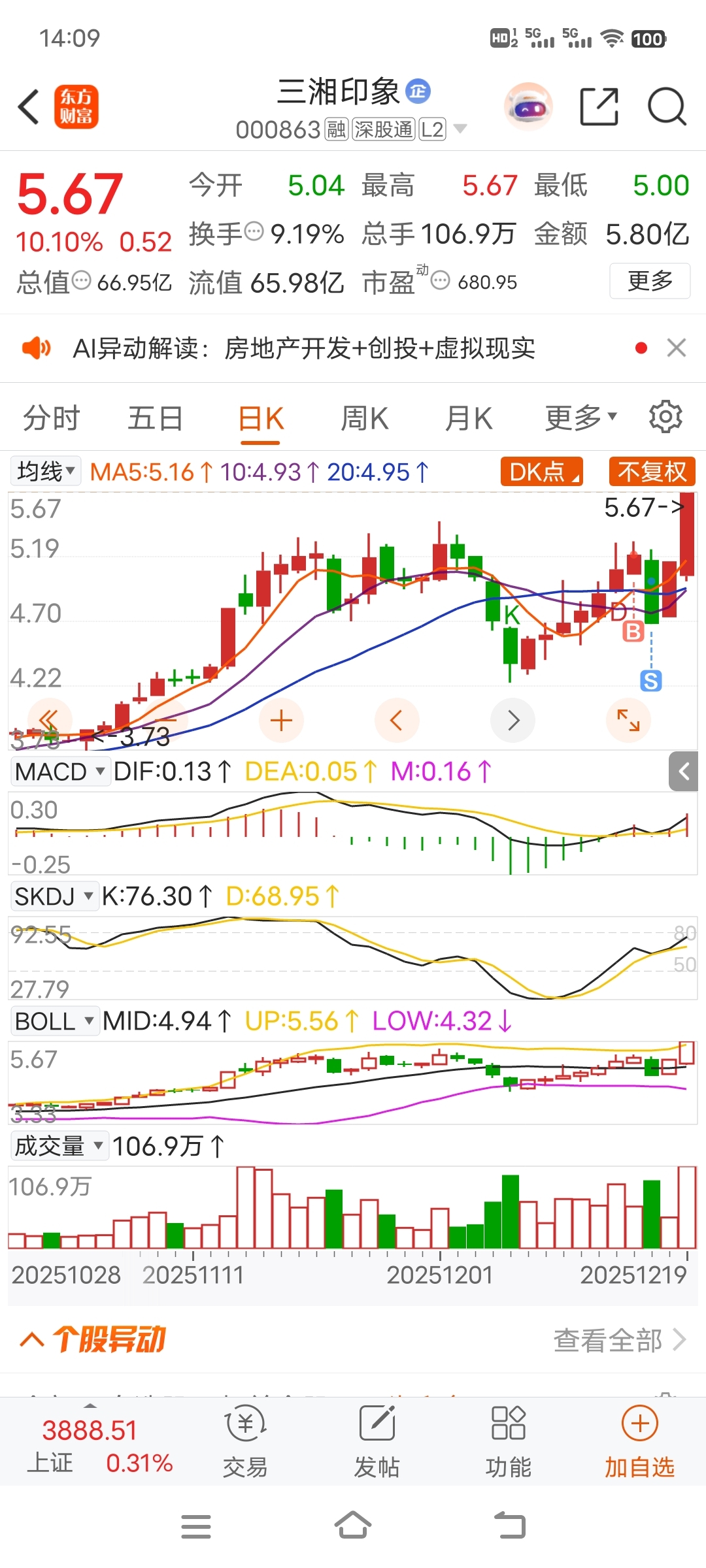Tap Android home navigation button
This screenshot has height=1568, width=706.
[x=353, y=1526]
